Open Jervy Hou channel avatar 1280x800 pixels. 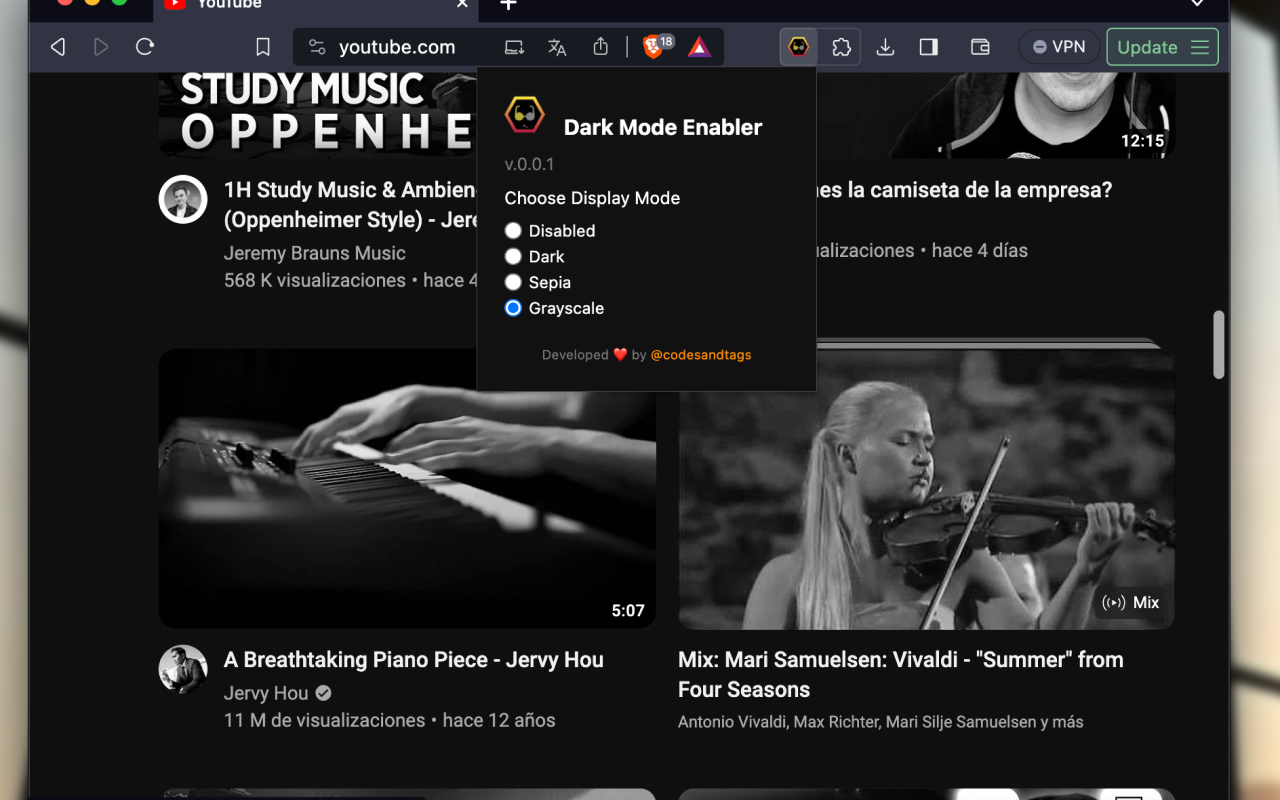[x=183, y=670]
